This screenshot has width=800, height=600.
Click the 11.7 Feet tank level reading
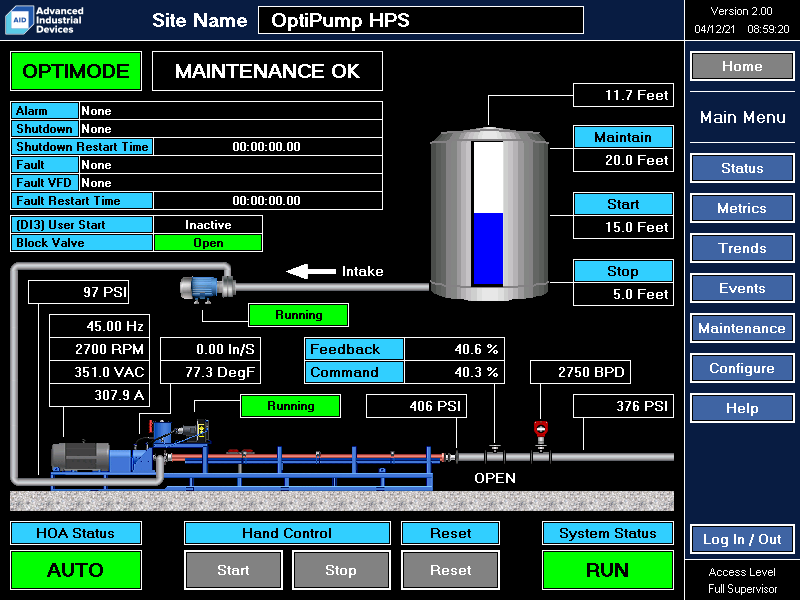click(x=623, y=95)
